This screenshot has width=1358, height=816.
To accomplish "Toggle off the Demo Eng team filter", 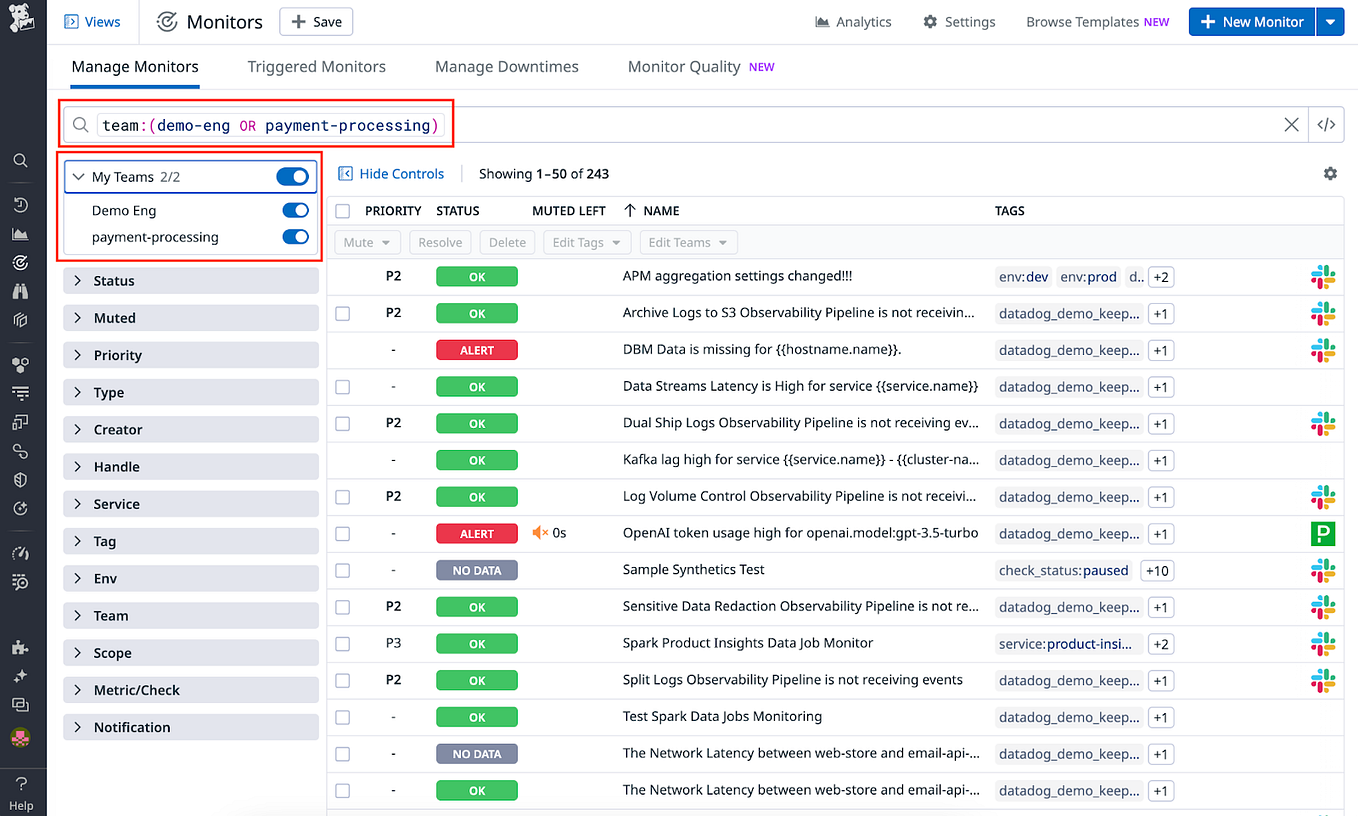I will click(295, 210).
